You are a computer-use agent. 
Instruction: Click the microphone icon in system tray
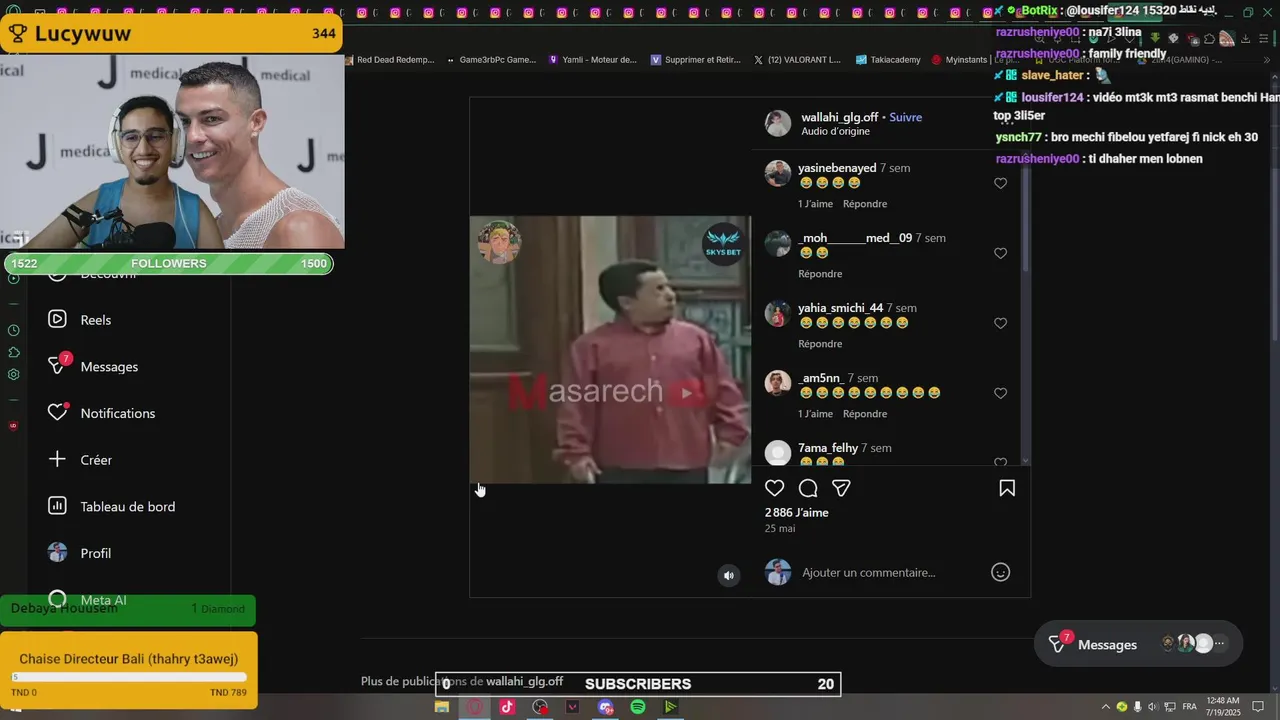click(x=1137, y=707)
